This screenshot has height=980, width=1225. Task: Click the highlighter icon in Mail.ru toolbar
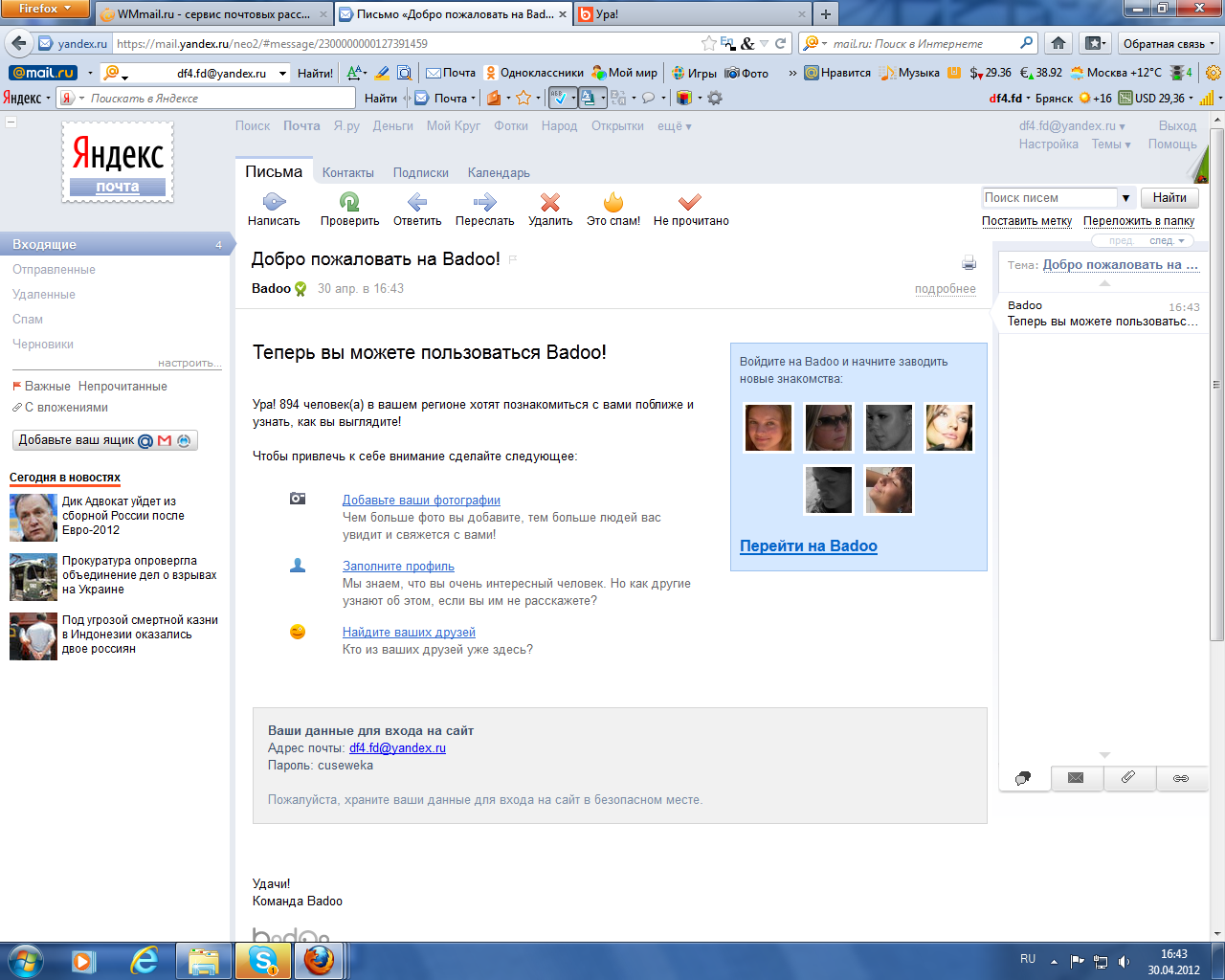click(382, 73)
